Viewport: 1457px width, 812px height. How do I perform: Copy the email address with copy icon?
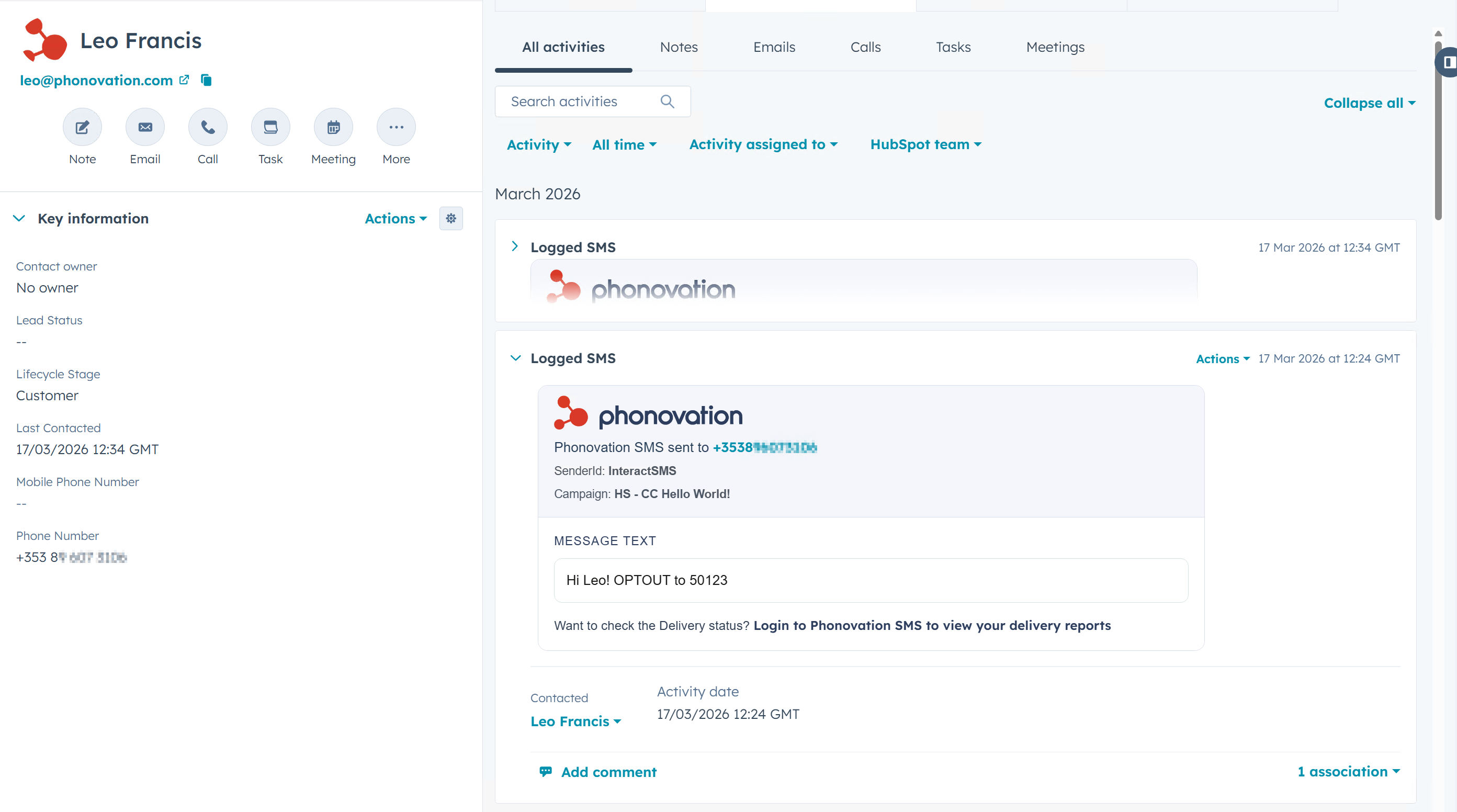point(207,80)
